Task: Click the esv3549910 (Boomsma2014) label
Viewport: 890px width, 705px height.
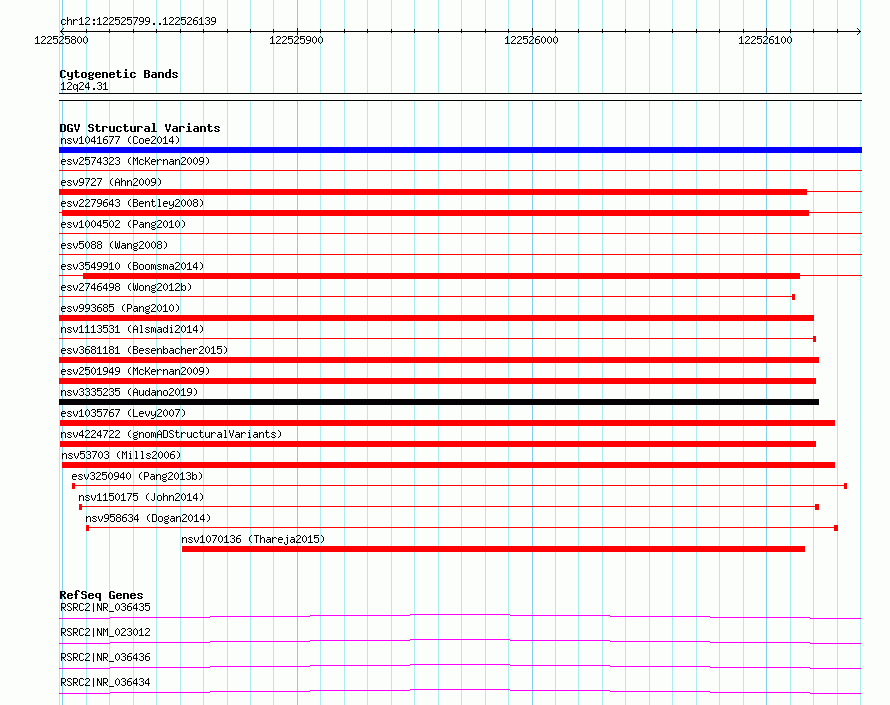Action: [132, 266]
